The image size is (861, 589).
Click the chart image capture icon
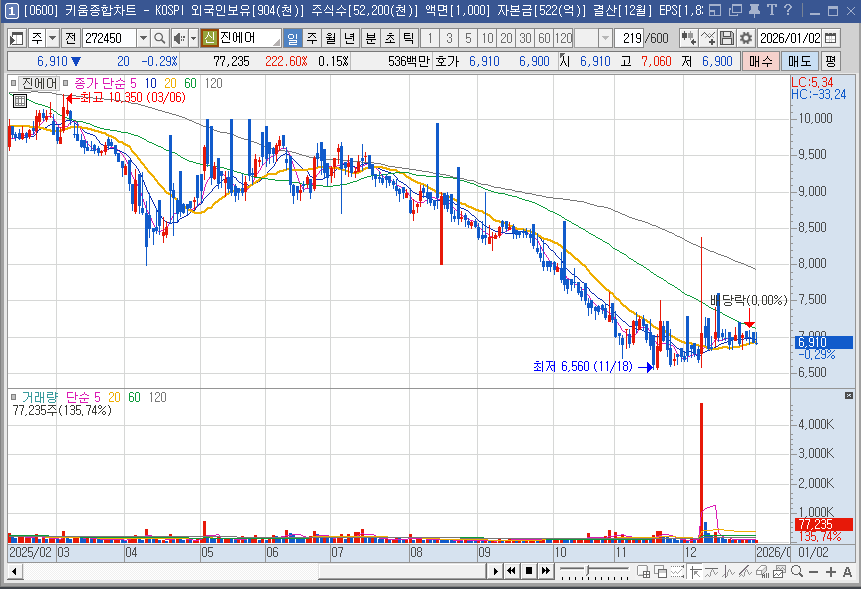(x=780, y=571)
